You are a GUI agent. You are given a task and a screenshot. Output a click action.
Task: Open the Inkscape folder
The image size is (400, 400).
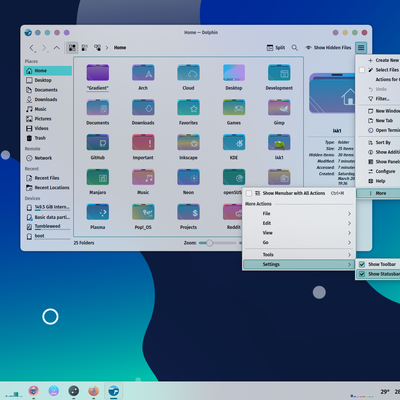[x=188, y=147]
